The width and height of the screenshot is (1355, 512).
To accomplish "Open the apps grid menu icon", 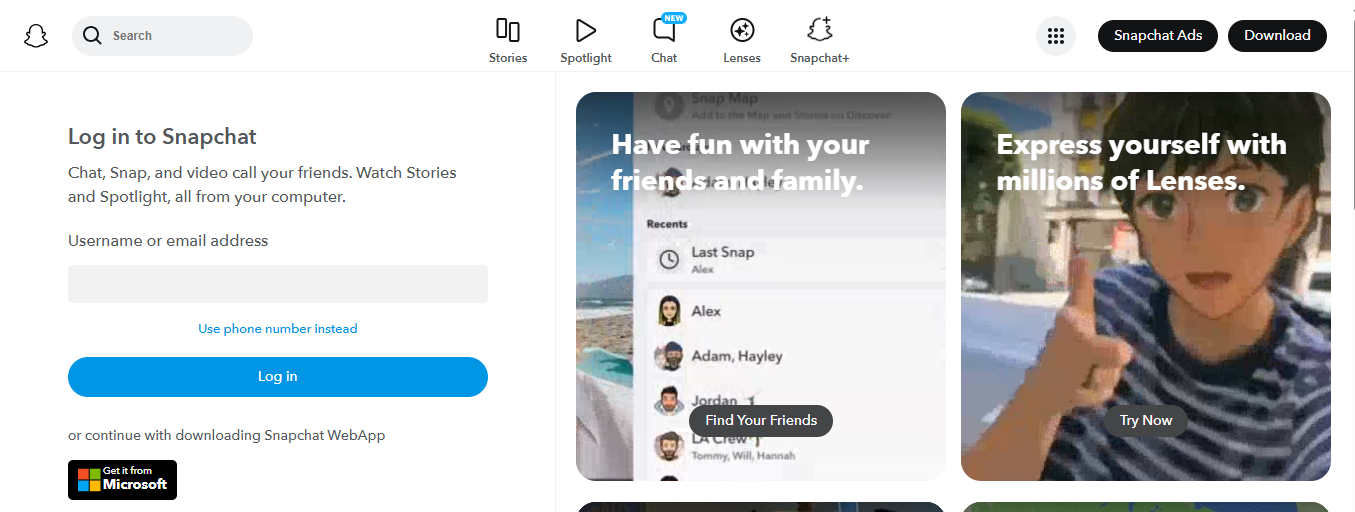I will pyautogui.click(x=1055, y=36).
